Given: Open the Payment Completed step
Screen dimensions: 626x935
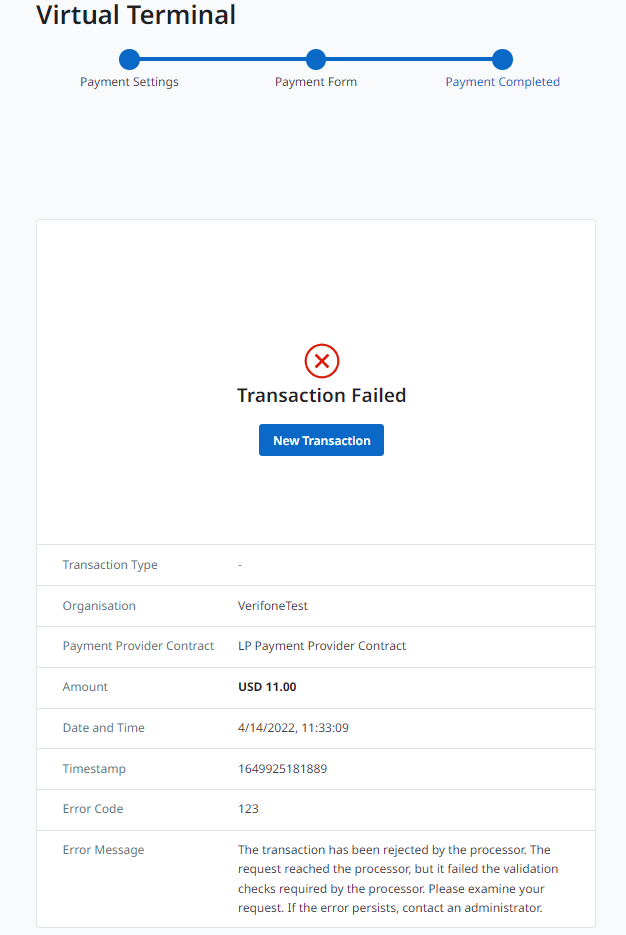Looking at the screenshot, I should 502,81.
